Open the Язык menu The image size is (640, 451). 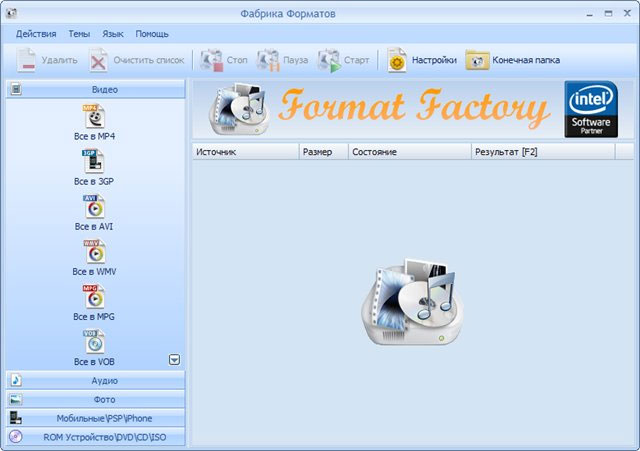pos(113,34)
